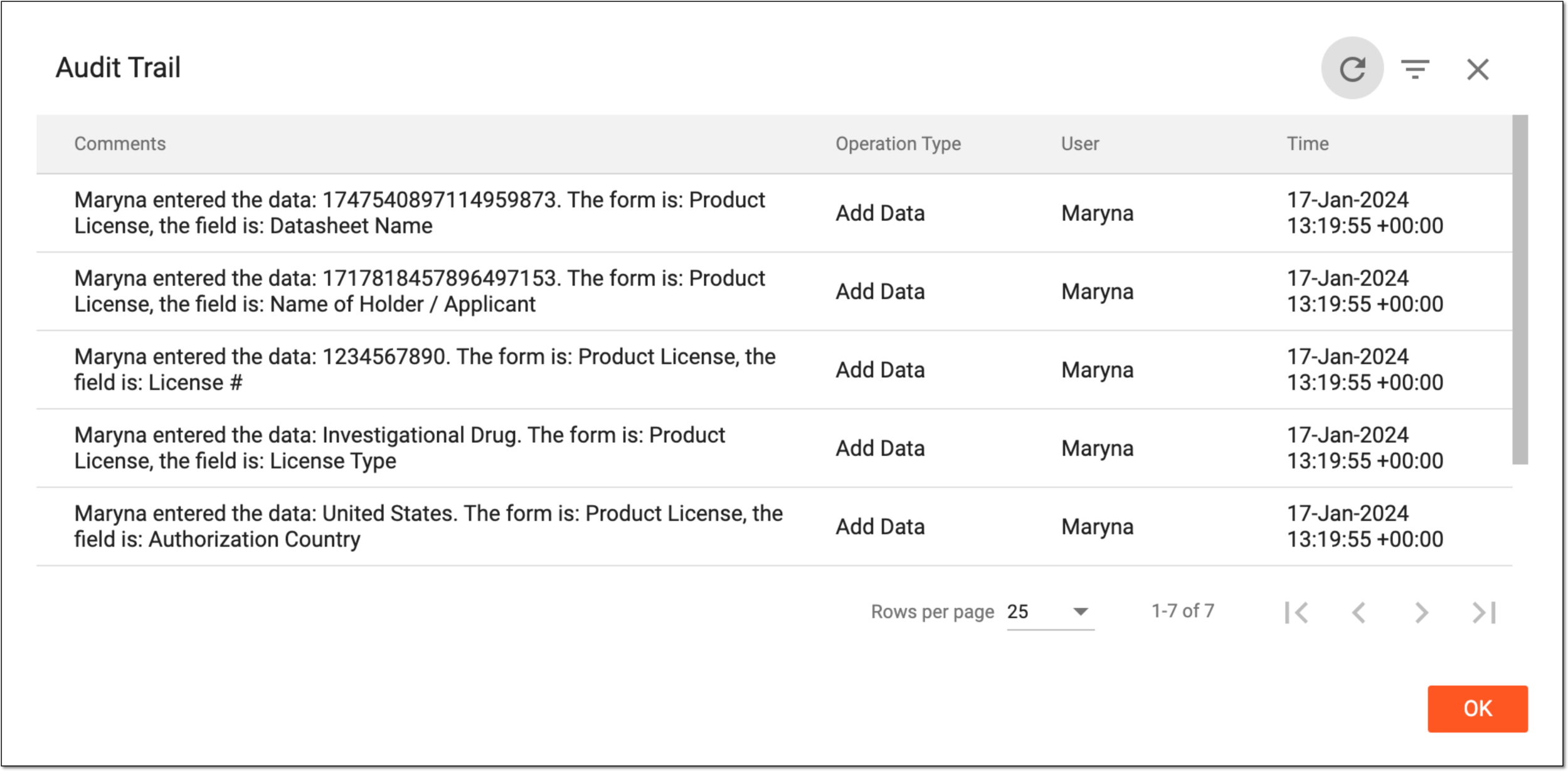Click timestamp in Datasheet Name row

(x=1365, y=213)
